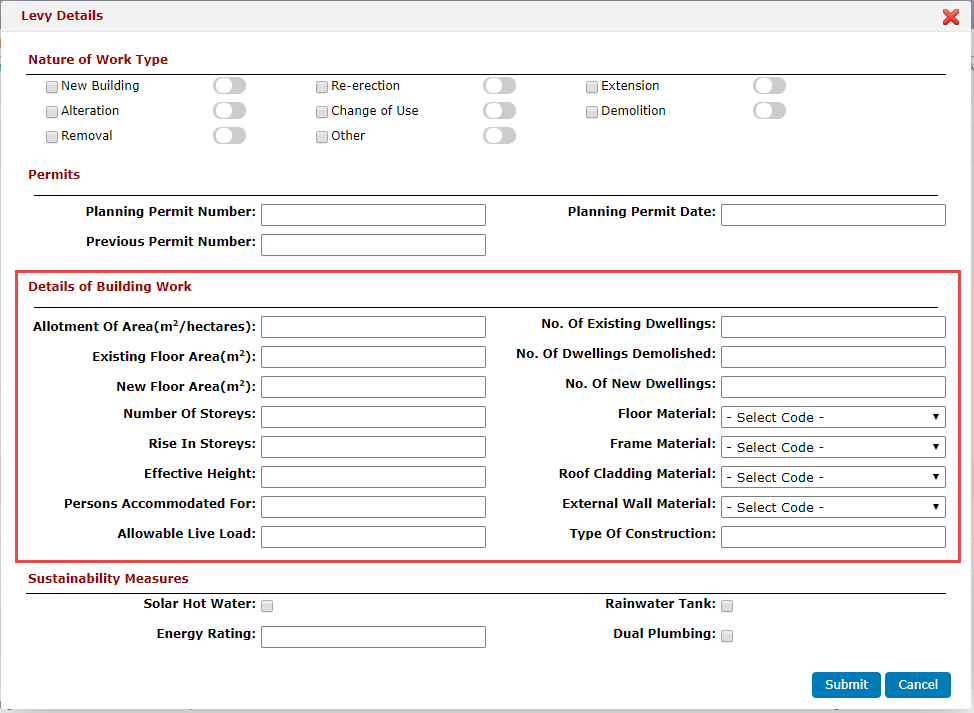
Task: Toggle the Re-erection switch
Action: (499, 86)
